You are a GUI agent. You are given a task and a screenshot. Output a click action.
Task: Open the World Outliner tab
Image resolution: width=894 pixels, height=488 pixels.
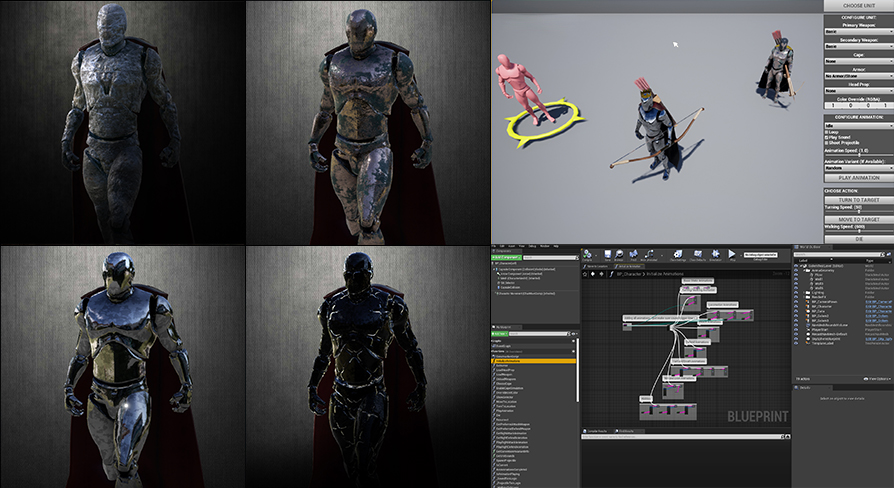810,246
